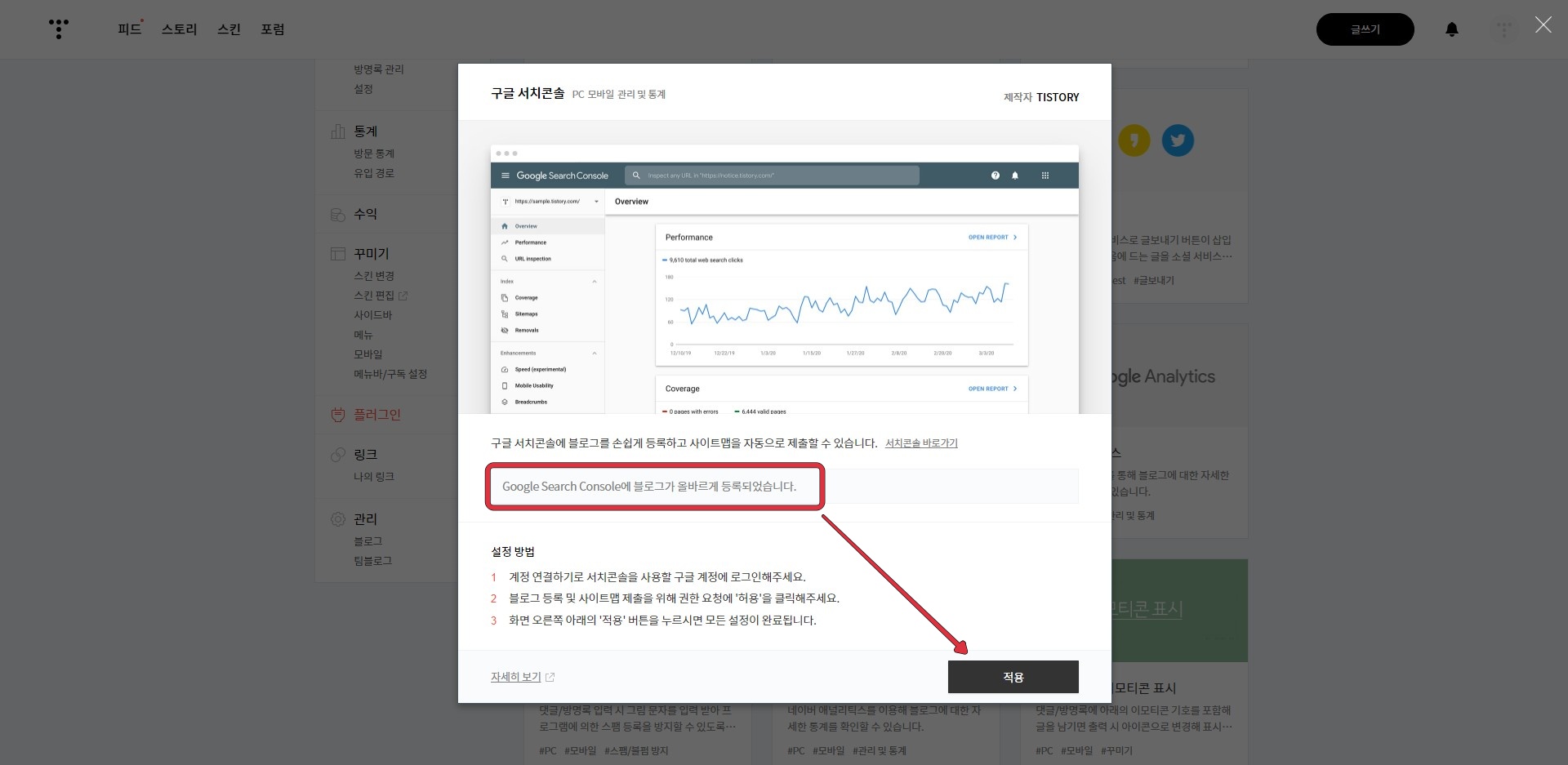This screenshot has width=1568, height=765.
Task: Click the Tistory logo icon
Action: coord(59,29)
